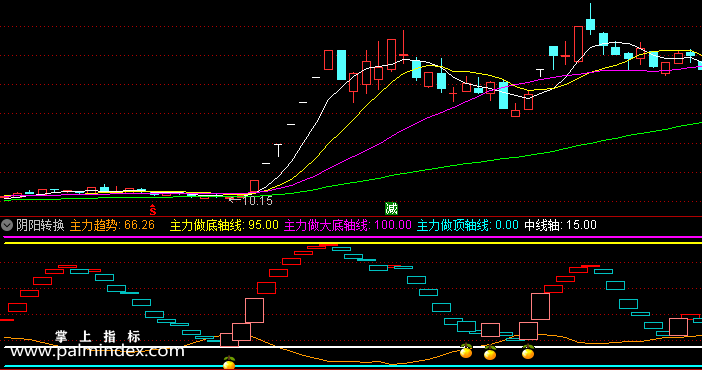Select the 阴阳转换 indicator name
The height and width of the screenshot is (370, 702).
pos(40,225)
